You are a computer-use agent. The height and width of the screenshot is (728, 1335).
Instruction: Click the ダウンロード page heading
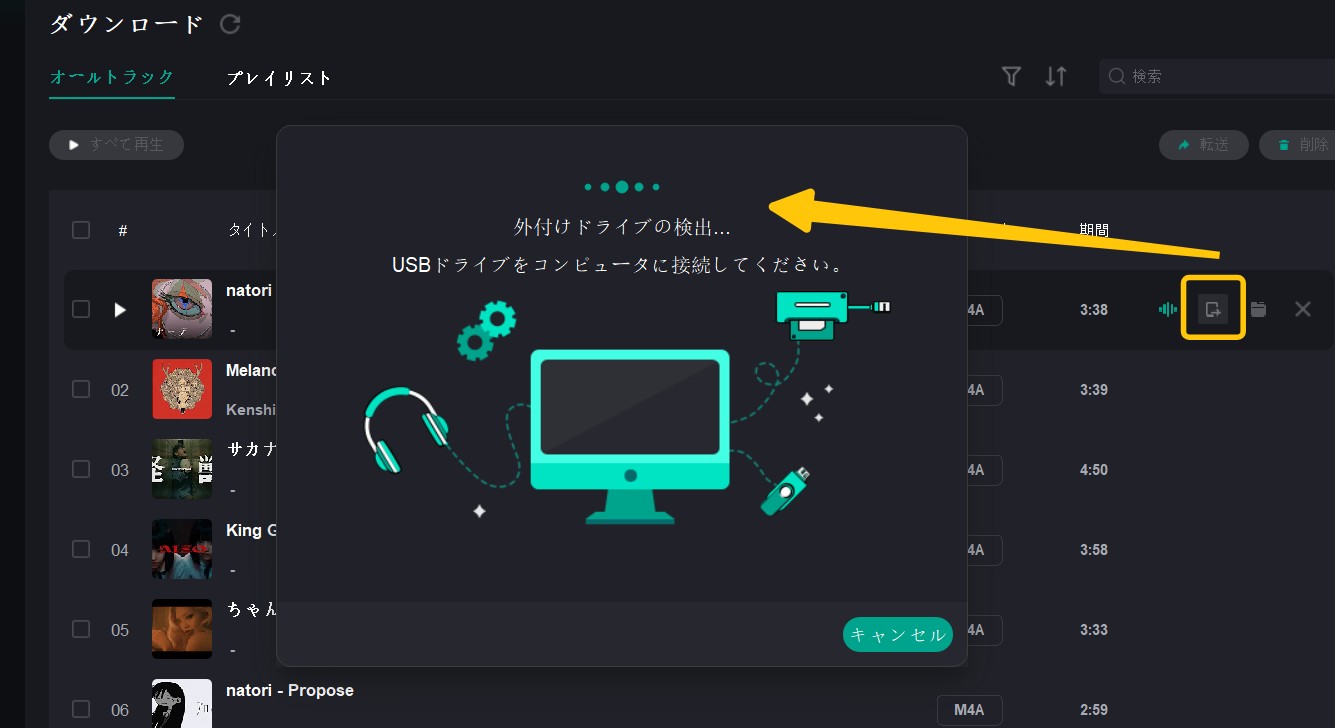pyautogui.click(x=127, y=24)
